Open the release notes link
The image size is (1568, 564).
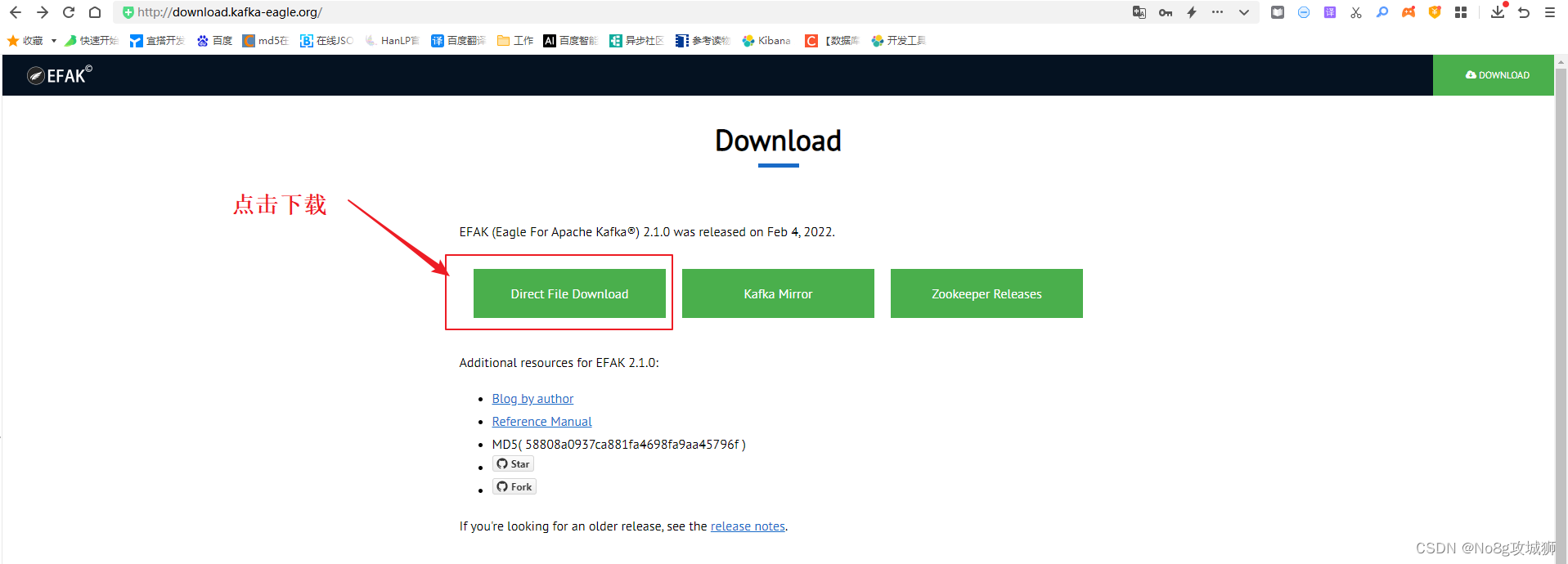click(748, 526)
